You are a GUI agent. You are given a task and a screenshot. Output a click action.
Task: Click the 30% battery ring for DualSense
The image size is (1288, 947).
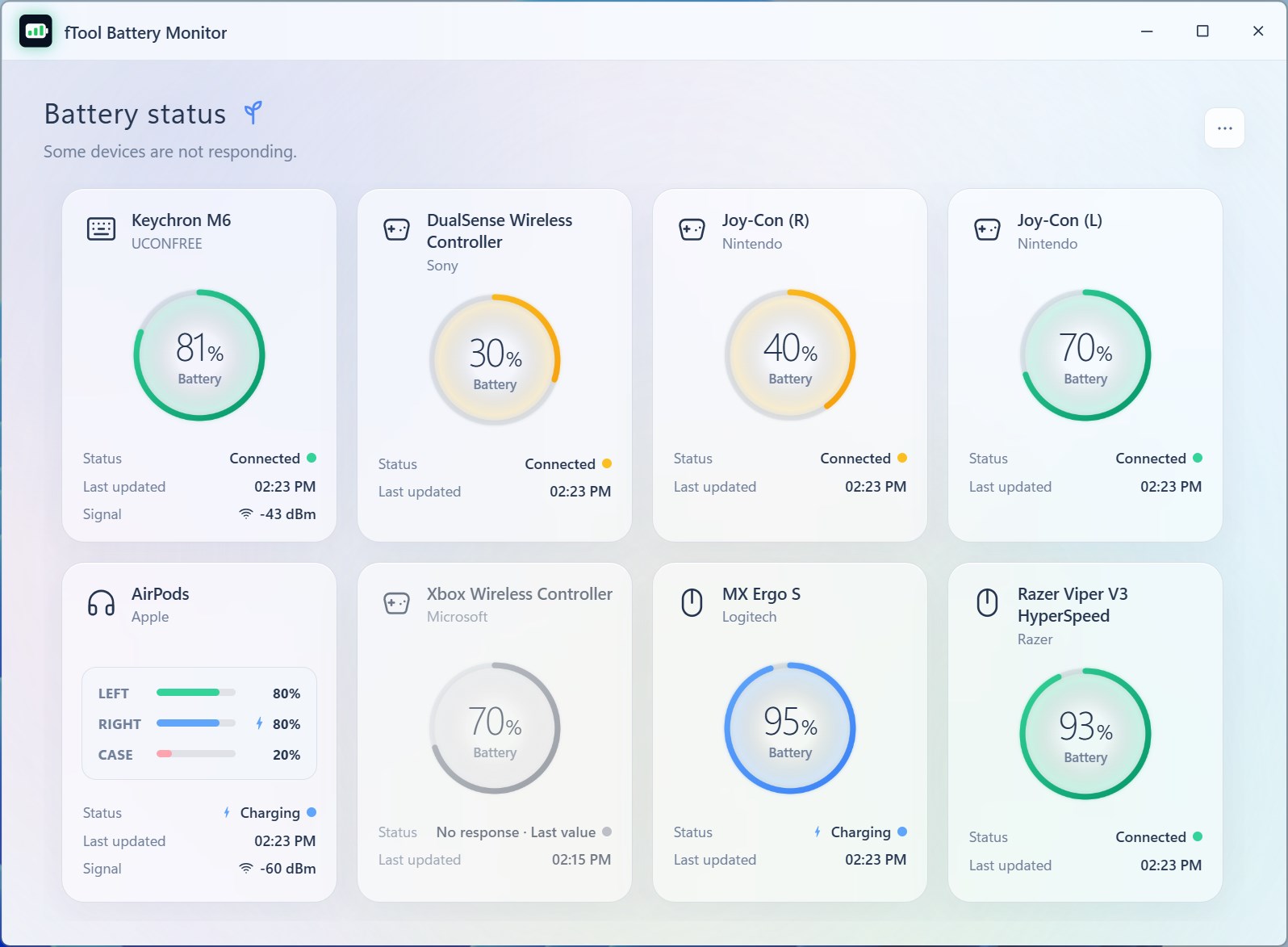495,360
